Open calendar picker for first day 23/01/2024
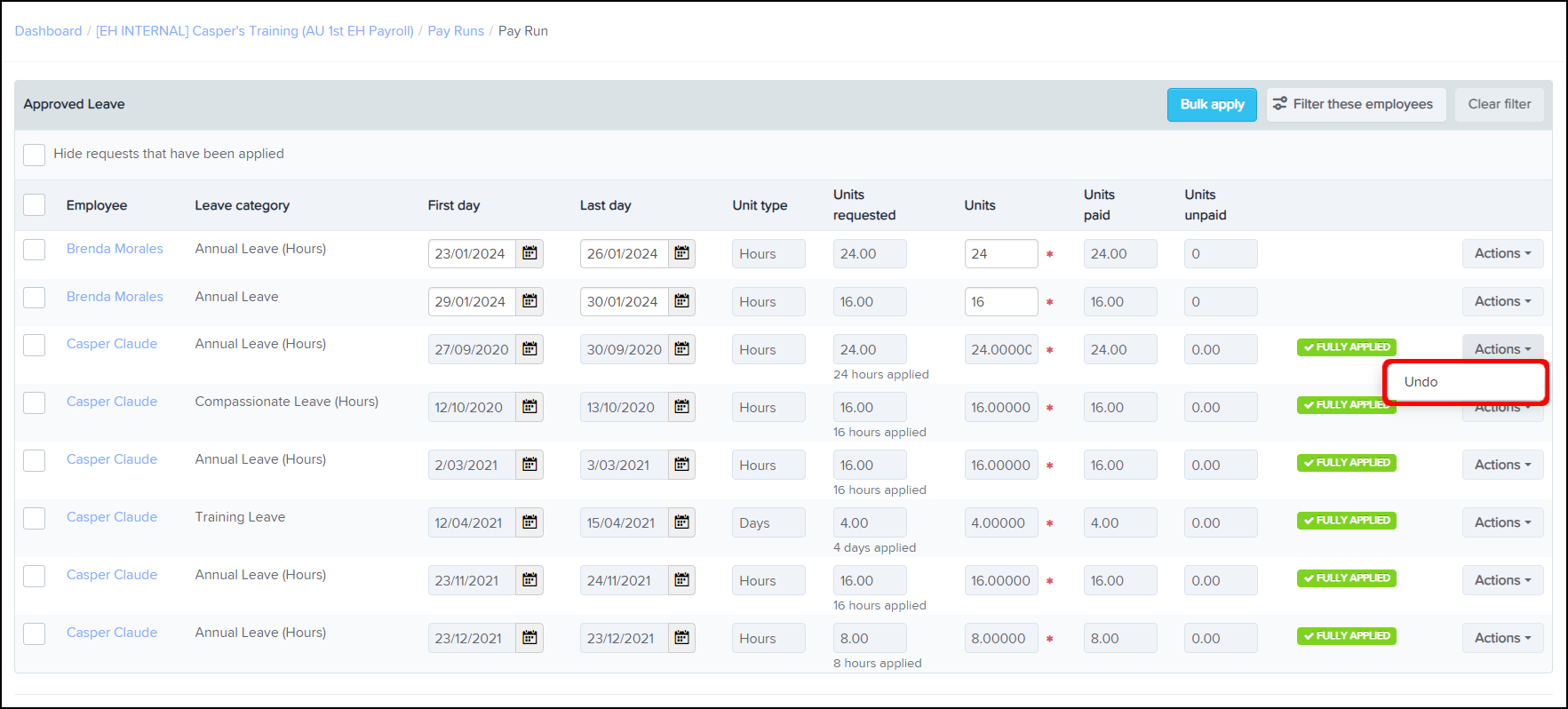The height and width of the screenshot is (709, 1568). click(x=529, y=253)
